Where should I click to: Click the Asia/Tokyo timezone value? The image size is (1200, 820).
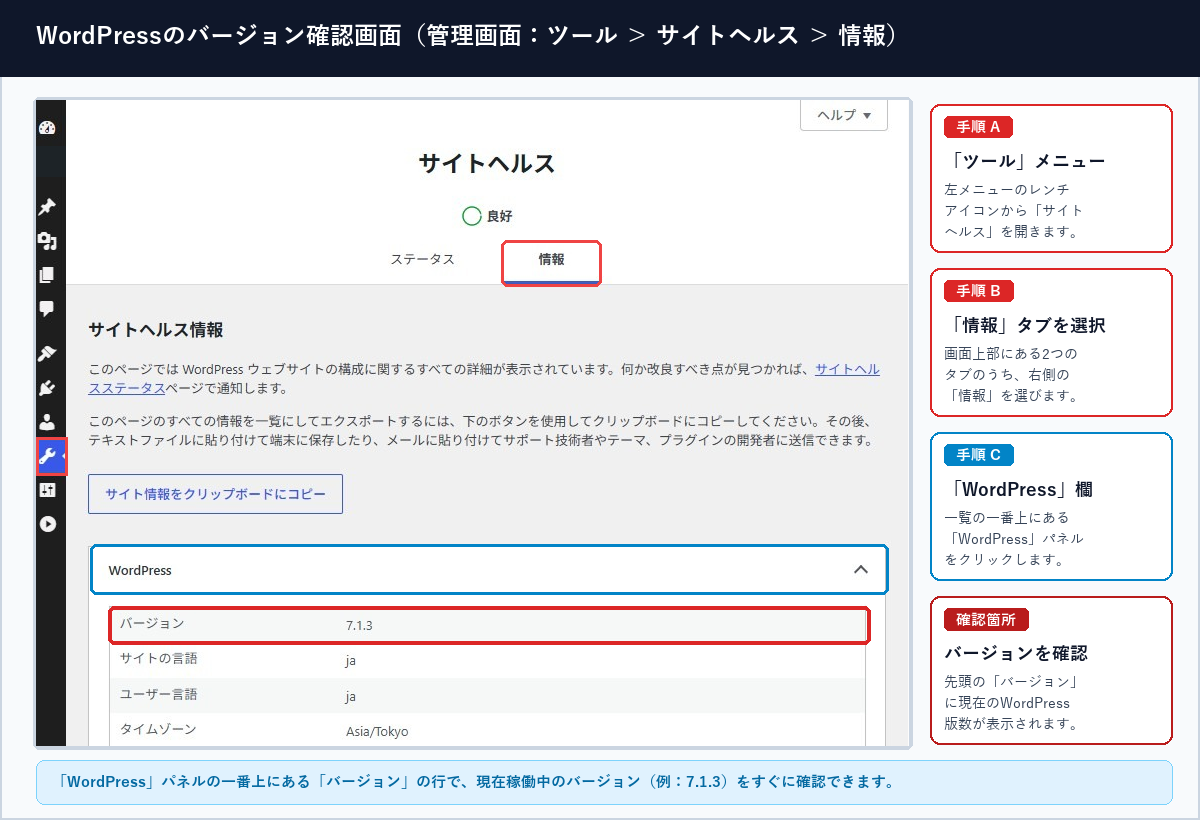[x=377, y=731]
